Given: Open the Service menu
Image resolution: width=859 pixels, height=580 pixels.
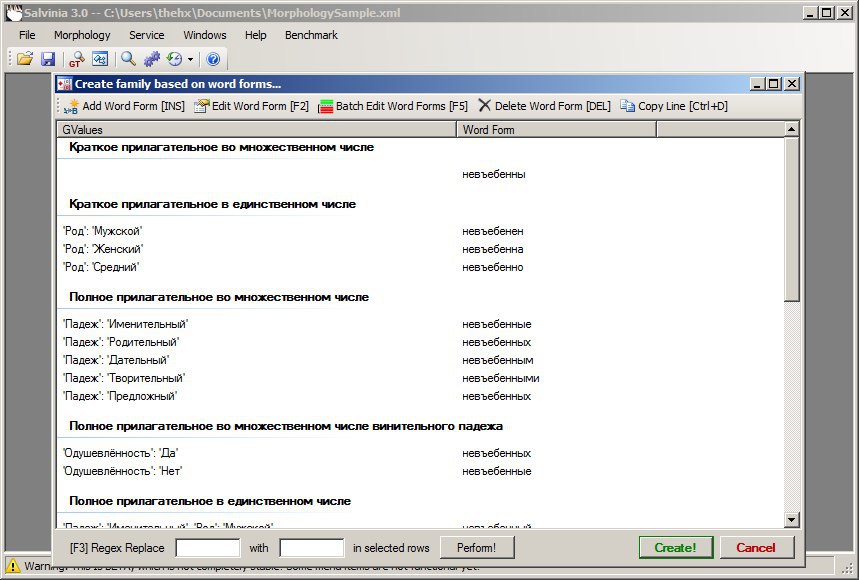Looking at the screenshot, I should [146, 35].
